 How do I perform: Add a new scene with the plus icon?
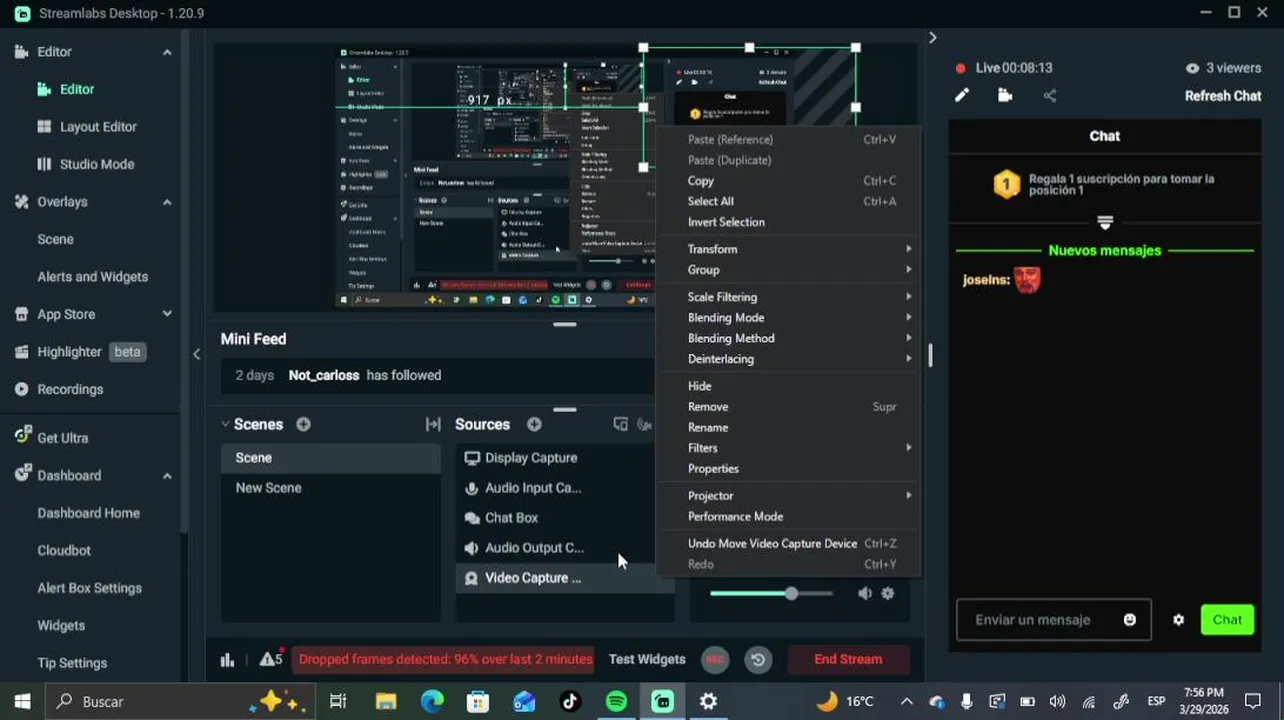[303, 424]
